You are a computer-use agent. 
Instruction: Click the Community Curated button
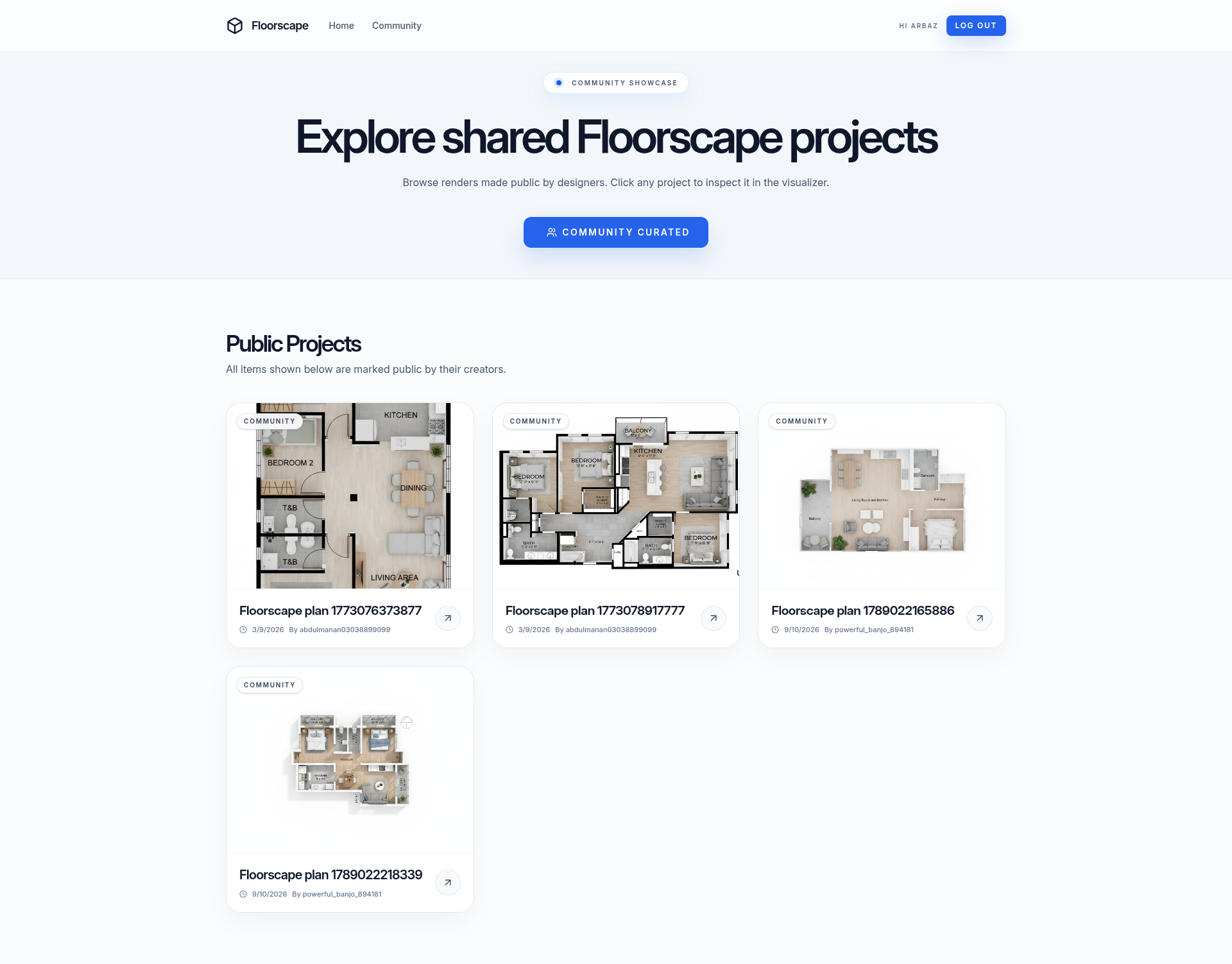pos(616,232)
